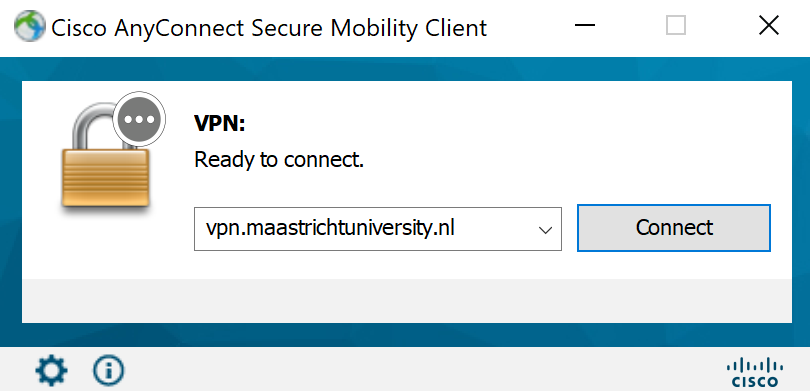The height and width of the screenshot is (391, 810).
Task: Click the three-dot status badge on padlock
Action: 139,119
